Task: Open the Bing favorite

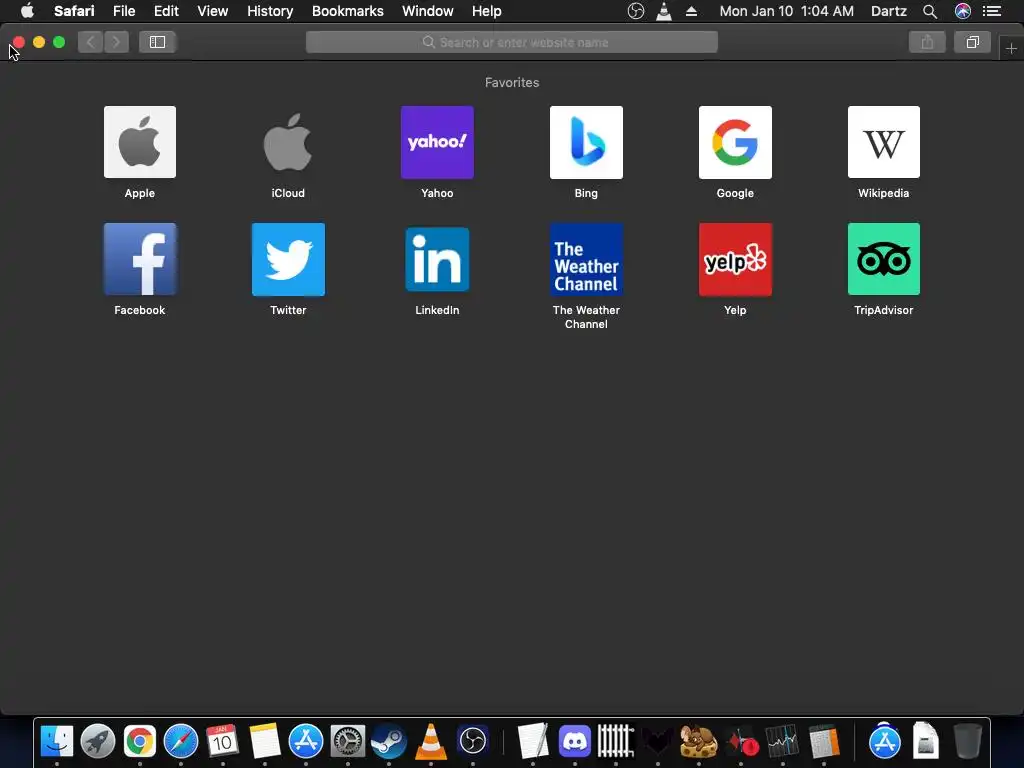Action: click(586, 142)
